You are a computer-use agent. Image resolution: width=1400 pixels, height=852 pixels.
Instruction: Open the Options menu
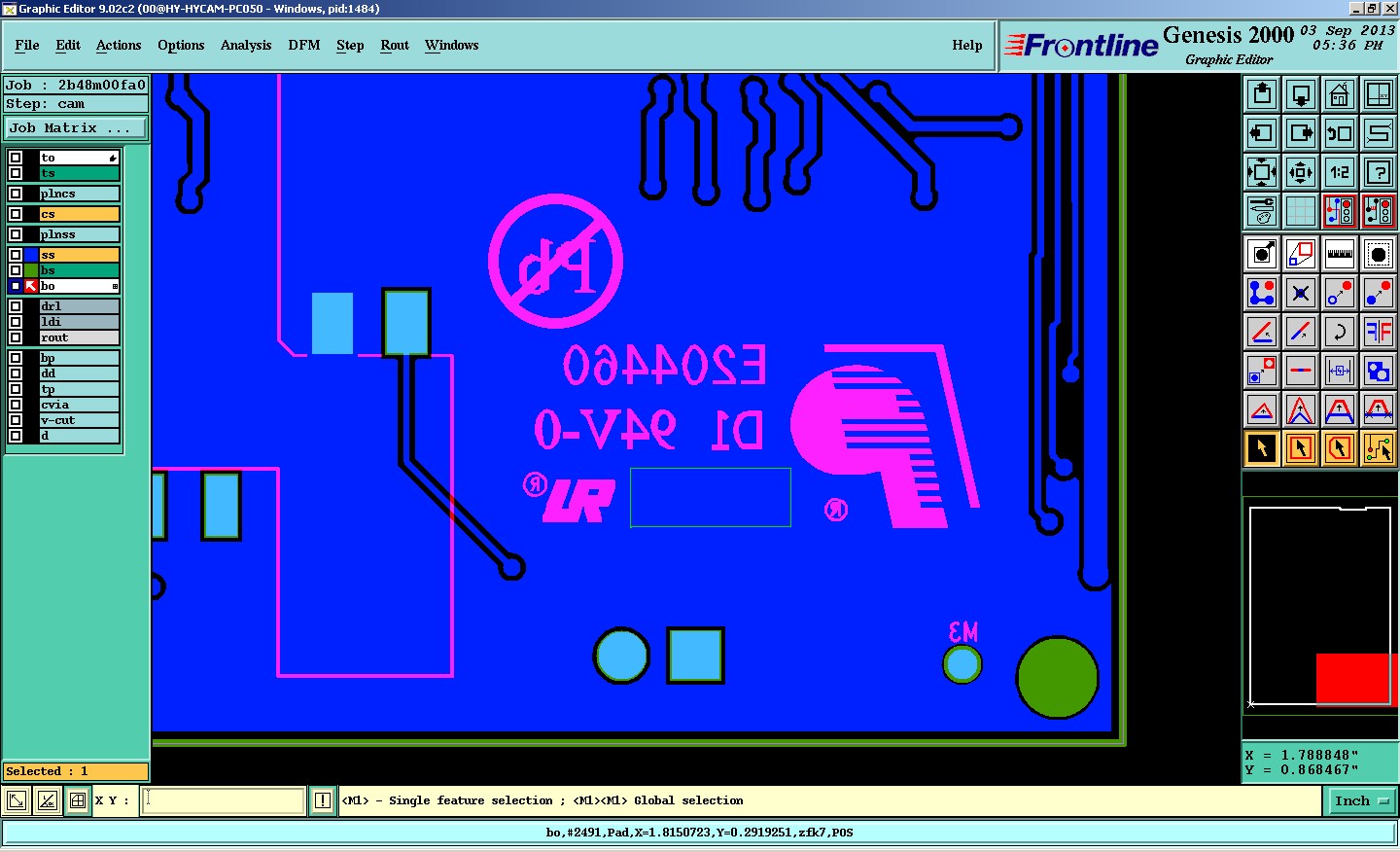(x=181, y=45)
